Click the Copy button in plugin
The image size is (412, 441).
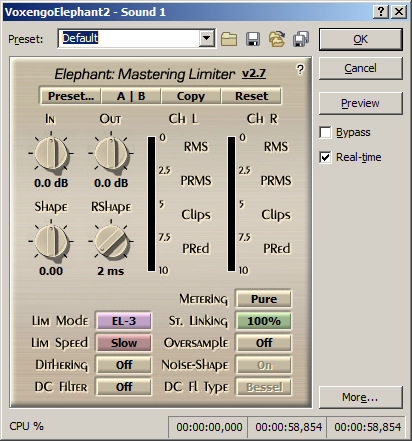pos(191,96)
